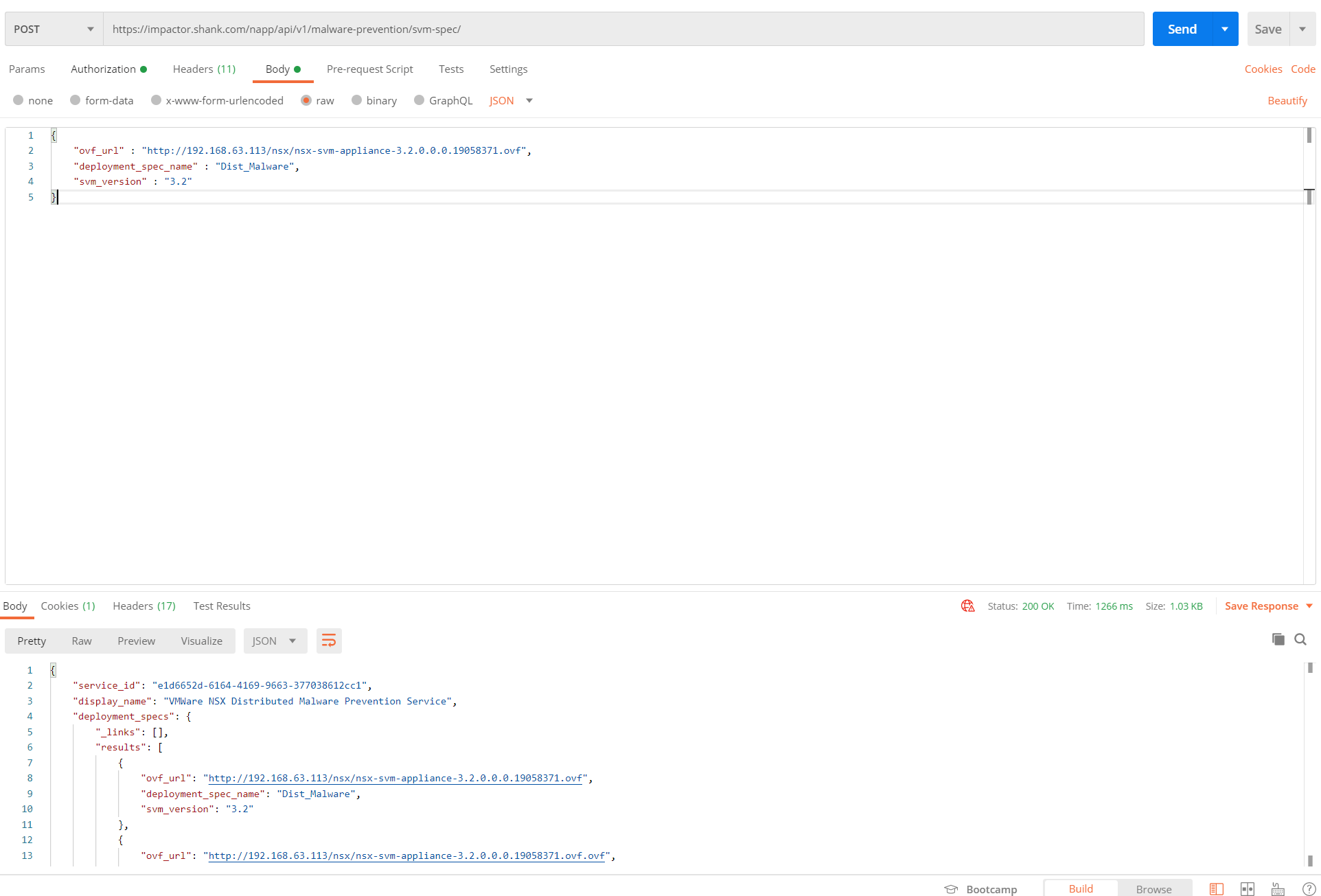Select the raw body type

pyautogui.click(x=317, y=100)
